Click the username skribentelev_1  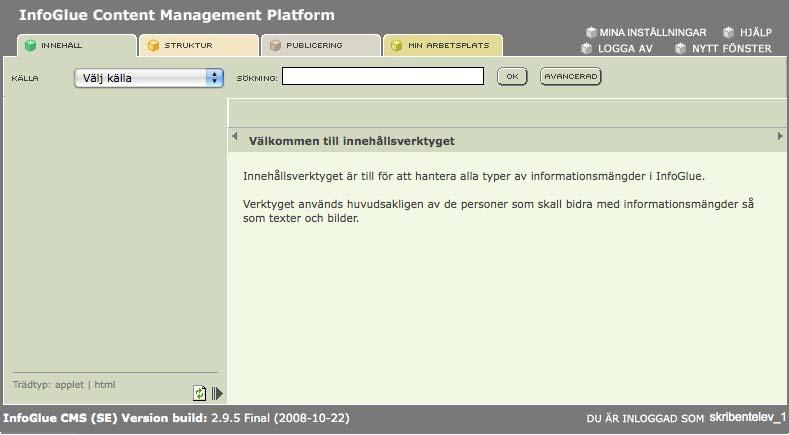748,417
